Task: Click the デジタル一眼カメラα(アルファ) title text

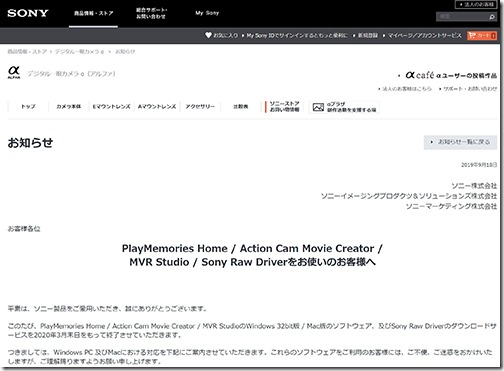Action: [71, 74]
